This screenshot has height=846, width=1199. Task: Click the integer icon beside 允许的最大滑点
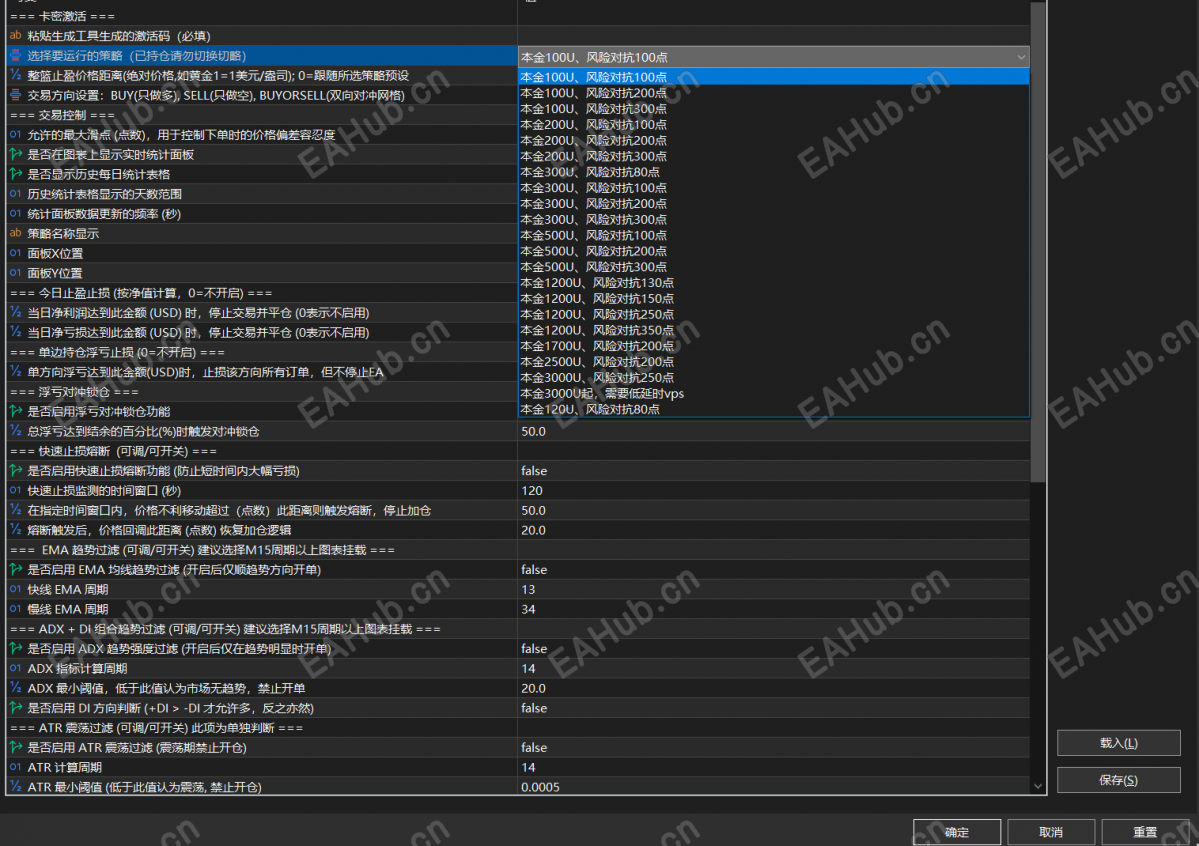click(15, 135)
